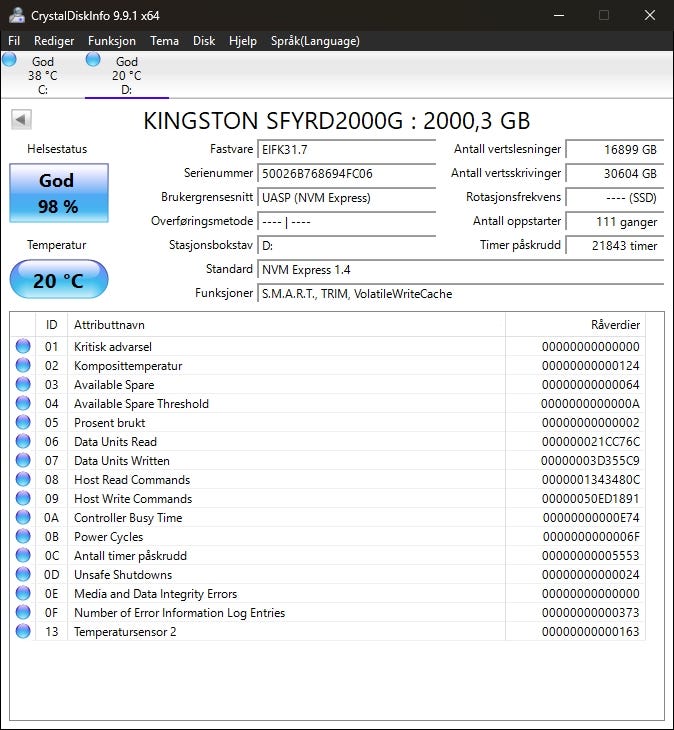The image size is (674, 730).
Task: Click the God 98 % health status button
Action: coord(59,193)
